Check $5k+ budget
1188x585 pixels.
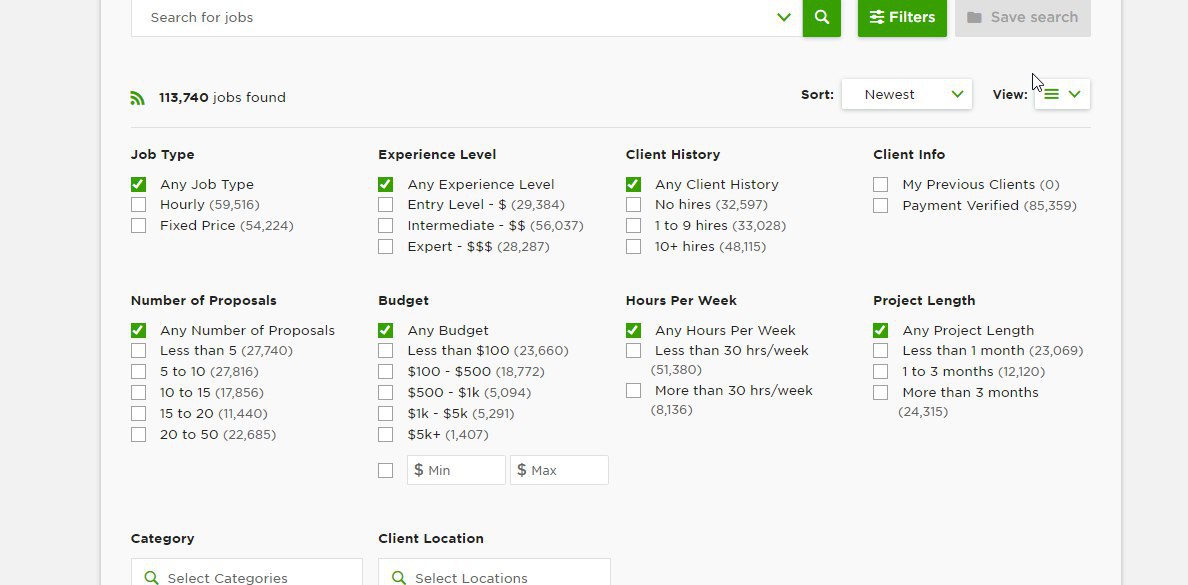click(x=386, y=434)
